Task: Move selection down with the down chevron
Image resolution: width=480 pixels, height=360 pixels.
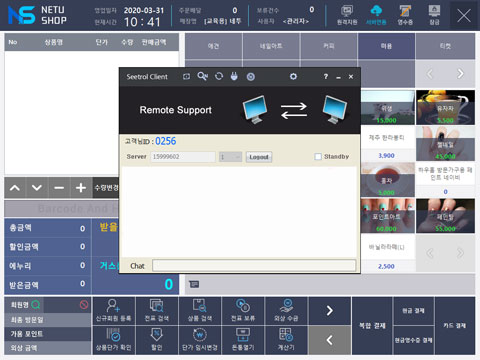Action: coord(37,188)
